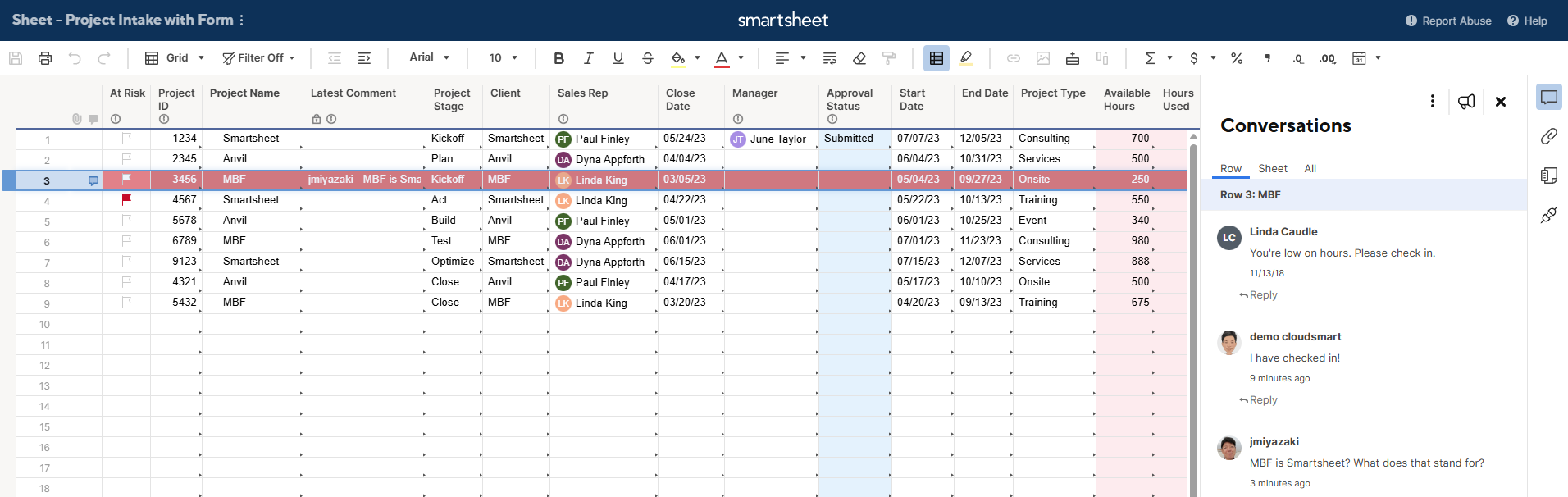Apply Strikethrough formatting
Image resolution: width=1568 pixels, height=497 pixels.
pos(648,58)
